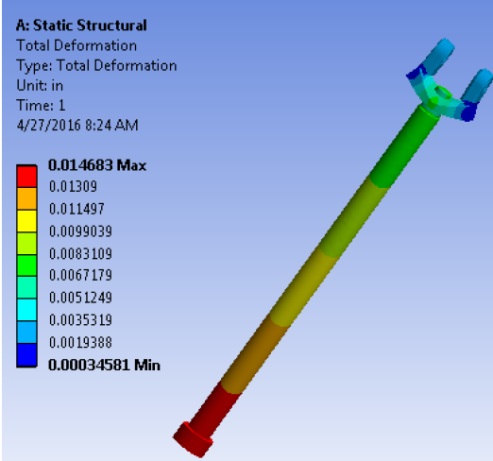493x461 pixels.
Task: Click the '4/27/2016 8:24 AM' timestamp
Action: pos(77,126)
